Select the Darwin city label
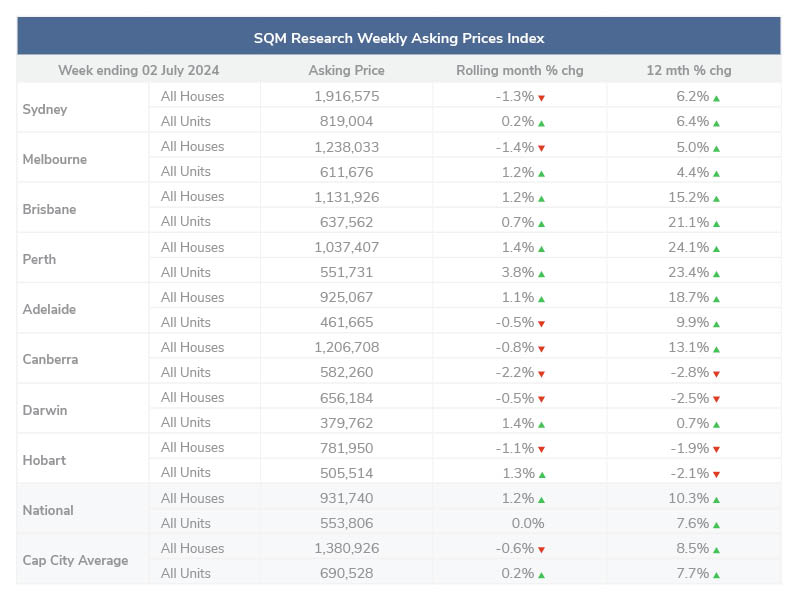Image resolution: width=800 pixels, height=600 pixels. [x=45, y=410]
